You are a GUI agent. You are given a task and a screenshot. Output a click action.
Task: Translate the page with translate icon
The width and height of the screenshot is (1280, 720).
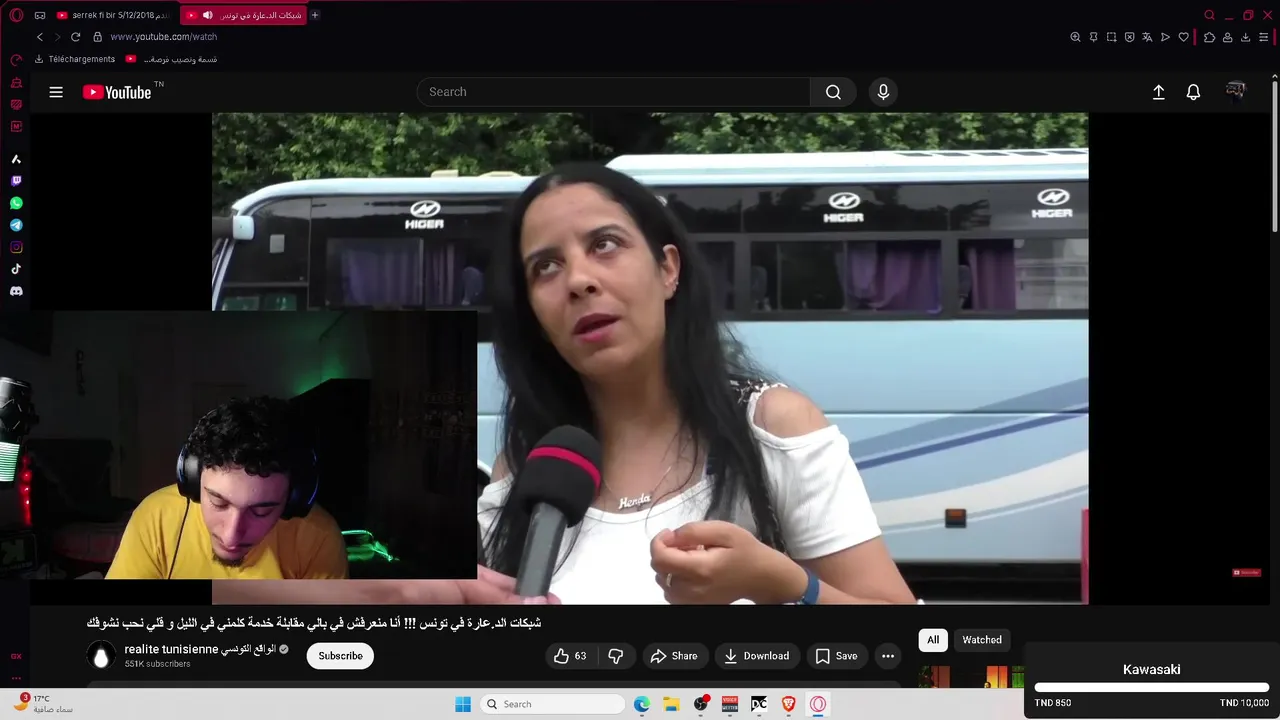[1147, 37]
